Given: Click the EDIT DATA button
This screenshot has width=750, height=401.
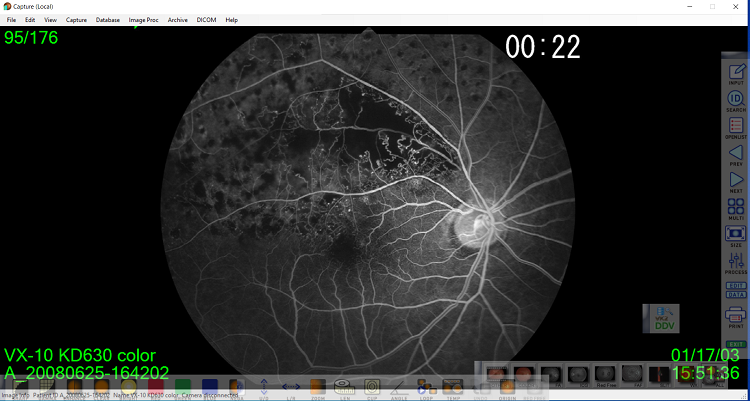Looking at the screenshot, I should pyautogui.click(x=736, y=292).
